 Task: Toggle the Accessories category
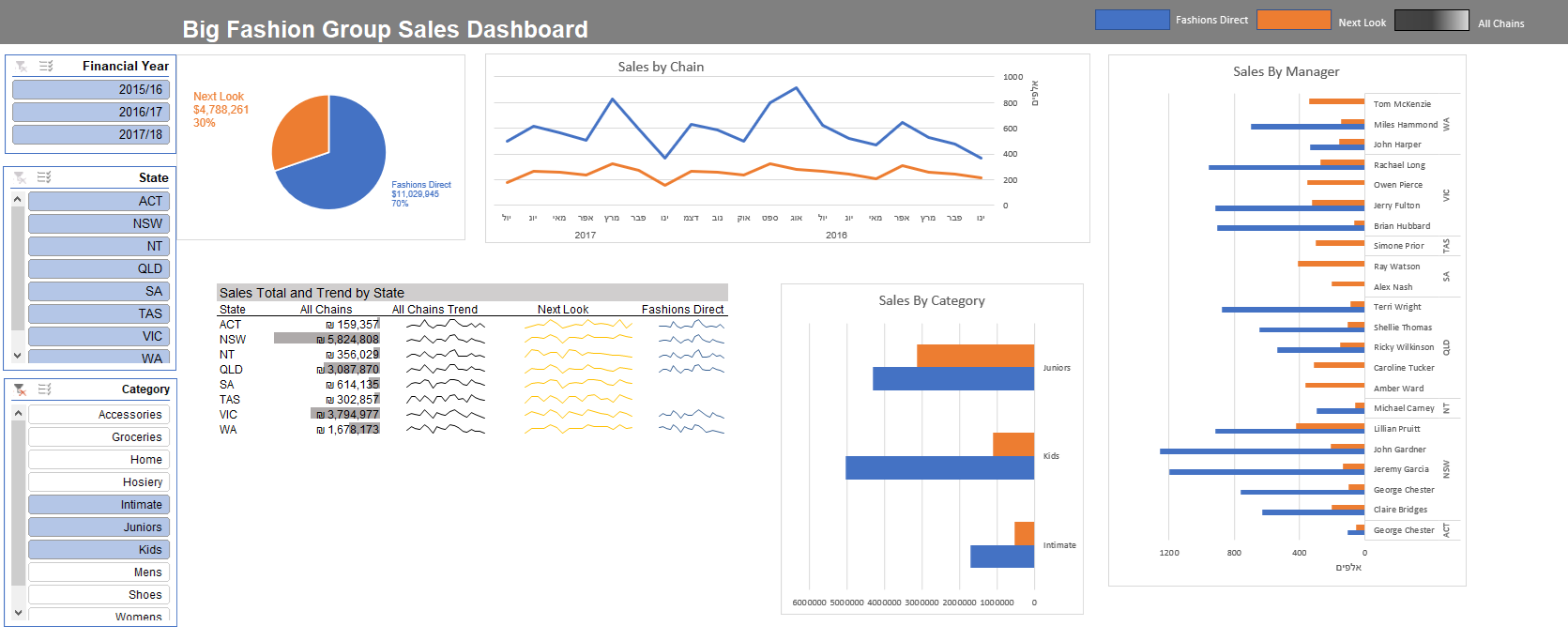(99, 414)
